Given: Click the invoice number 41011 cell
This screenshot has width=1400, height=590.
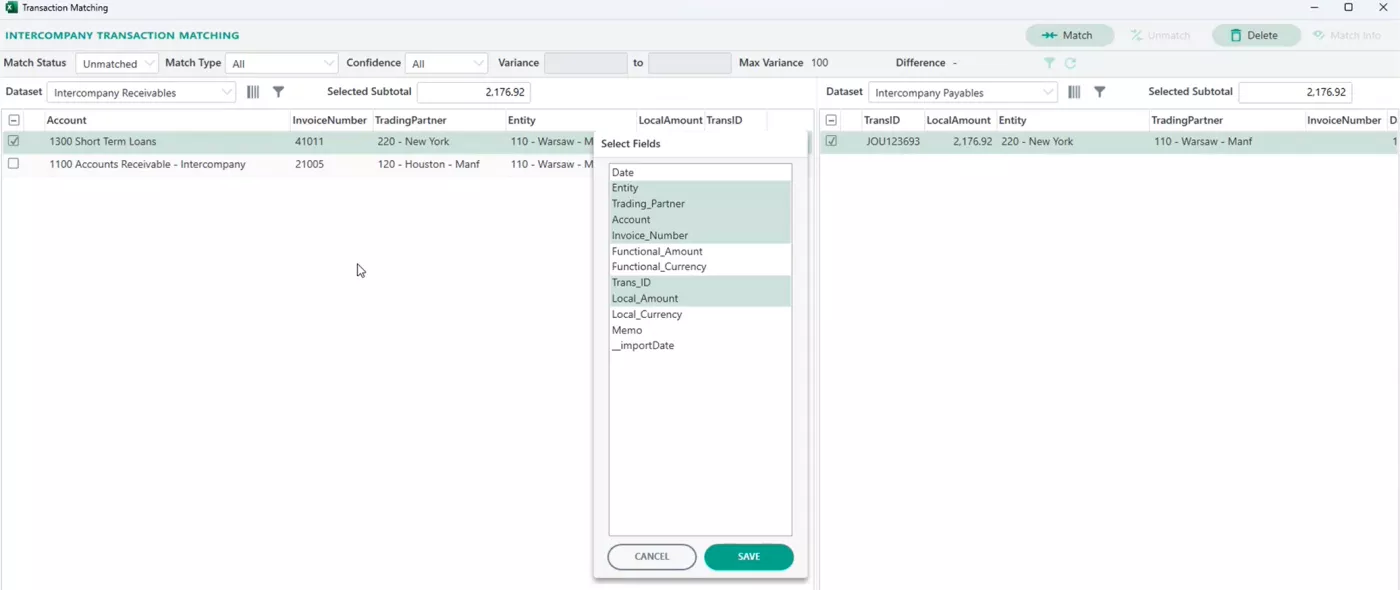Looking at the screenshot, I should click(x=309, y=142).
